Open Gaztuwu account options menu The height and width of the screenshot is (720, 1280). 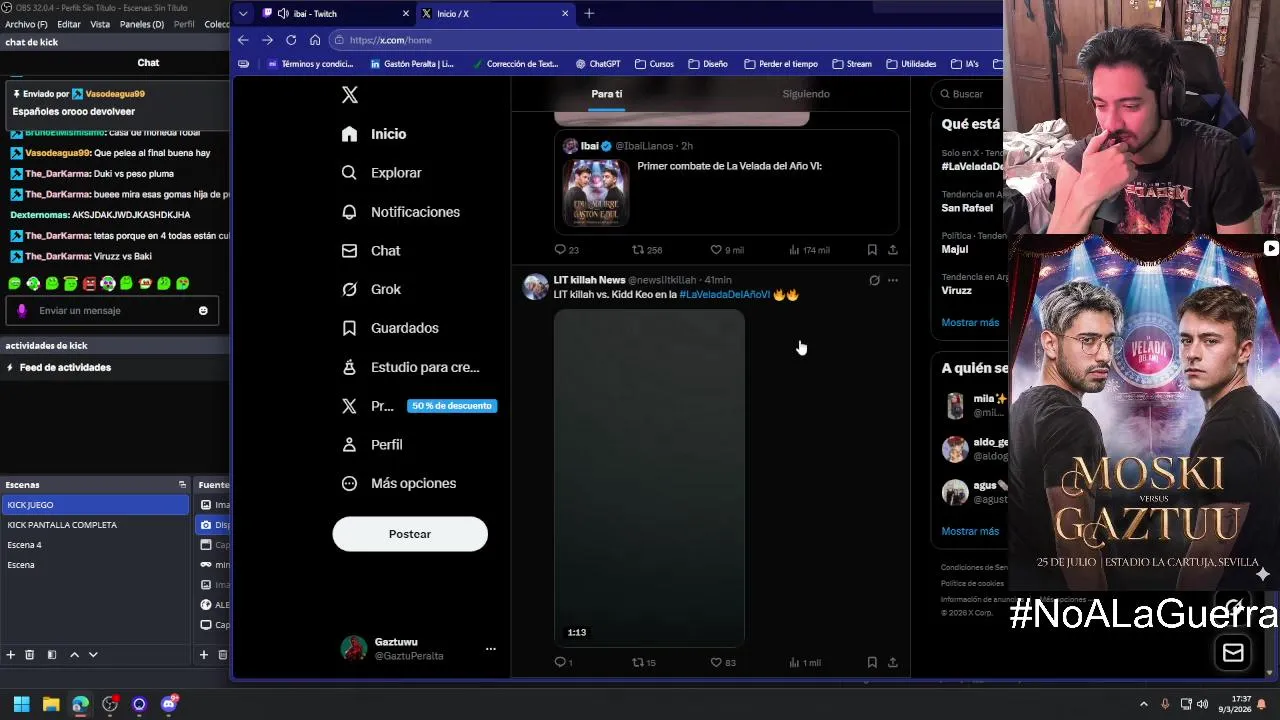(490, 649)
